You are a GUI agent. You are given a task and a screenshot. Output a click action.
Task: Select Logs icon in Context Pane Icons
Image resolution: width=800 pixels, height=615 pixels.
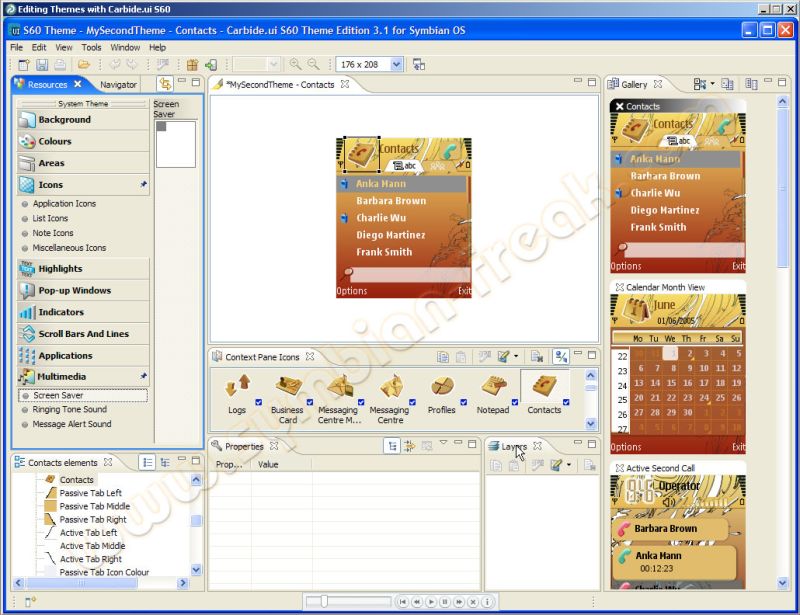237,386
